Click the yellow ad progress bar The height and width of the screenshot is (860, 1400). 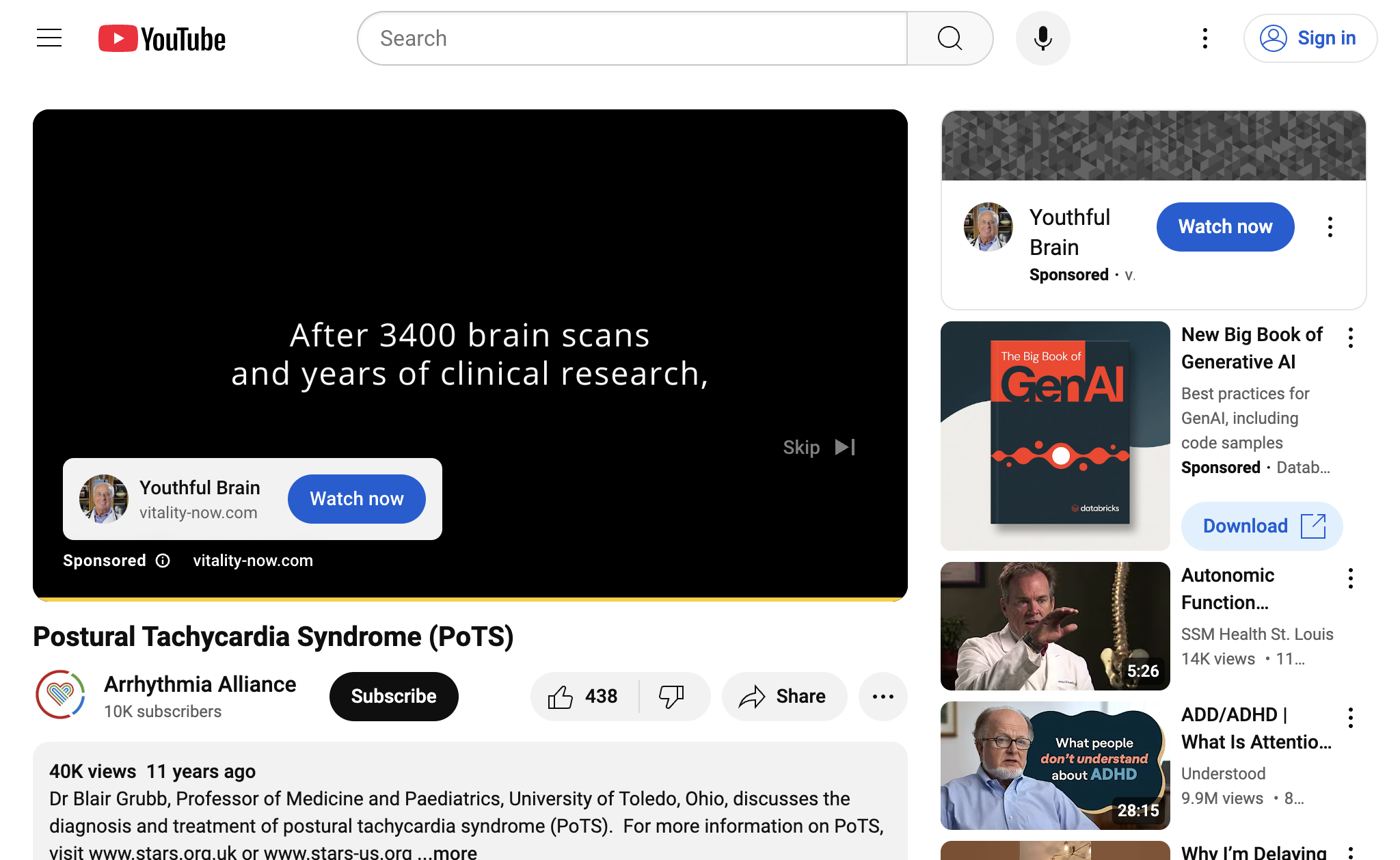pos(470,599)
